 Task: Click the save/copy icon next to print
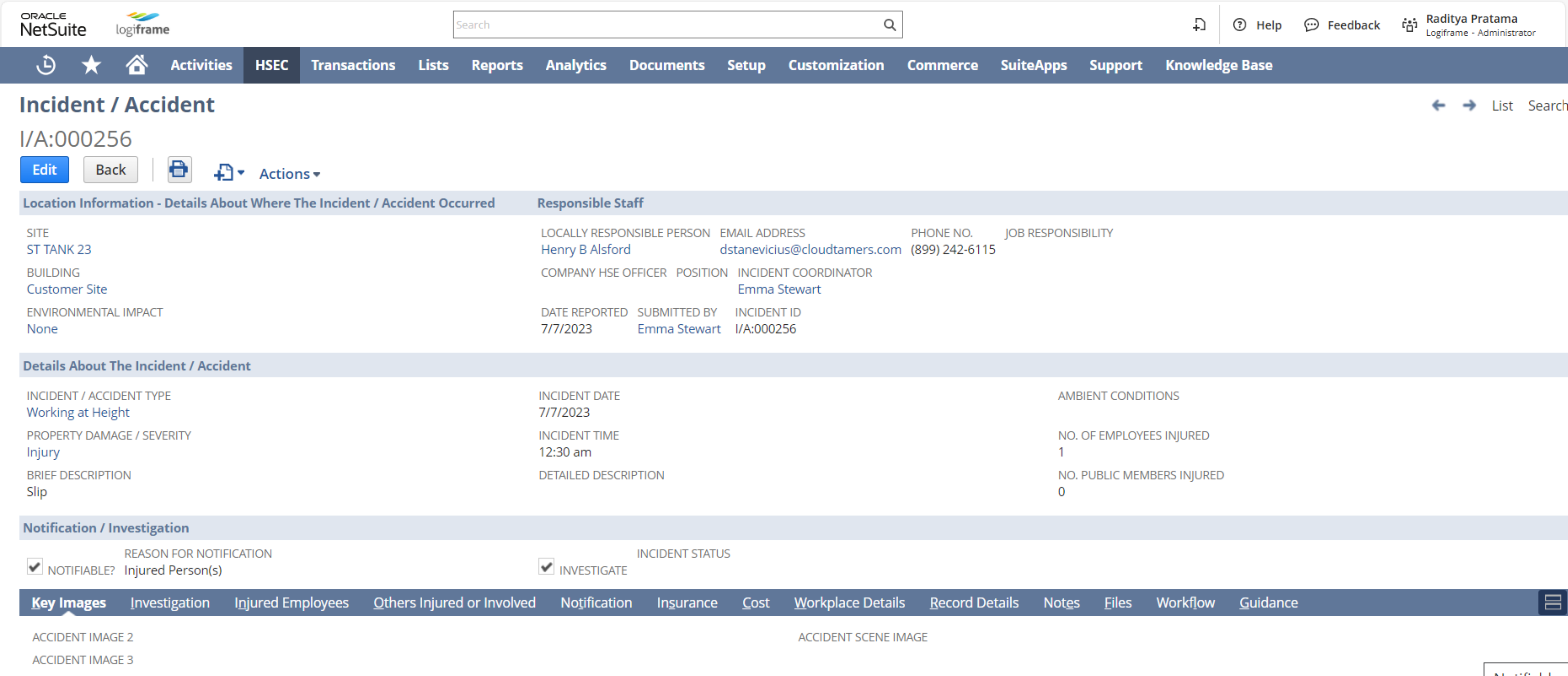tap(222, 172)
